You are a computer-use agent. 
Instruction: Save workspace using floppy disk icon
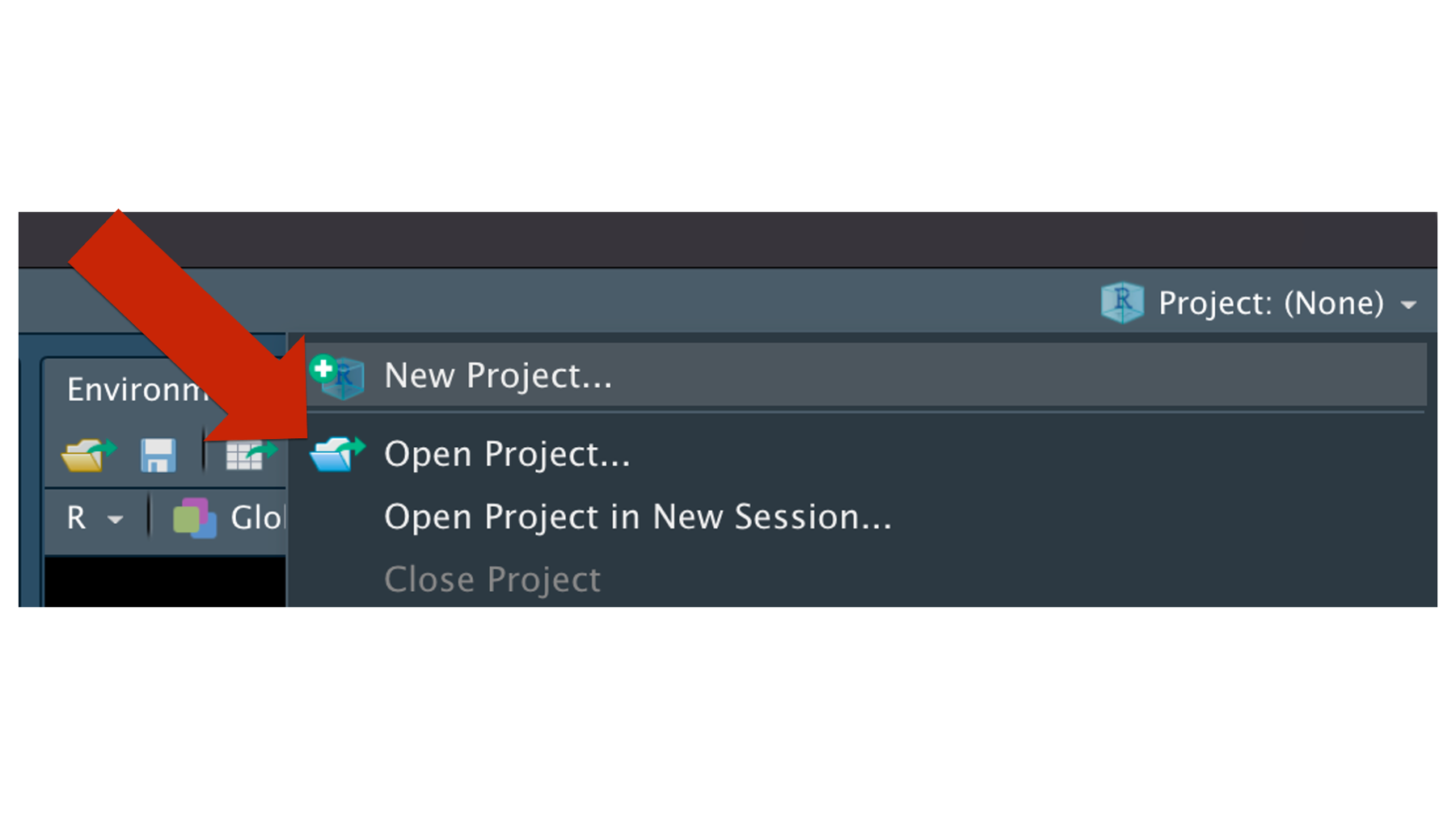tap(158, 455)
